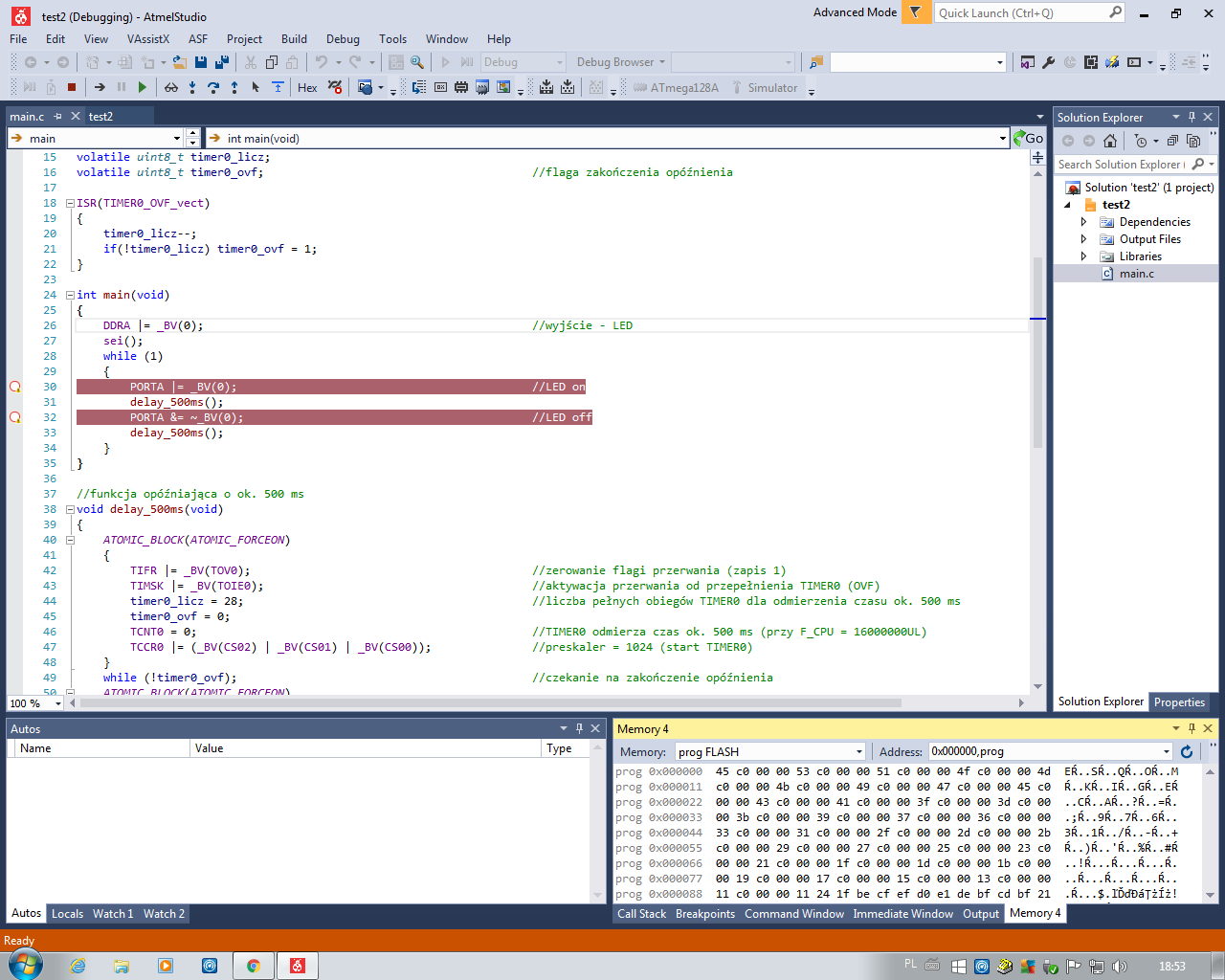Click the Go button next to function selector
1225x980 pixels.
pyautogui.click(x=1029, y=138)
